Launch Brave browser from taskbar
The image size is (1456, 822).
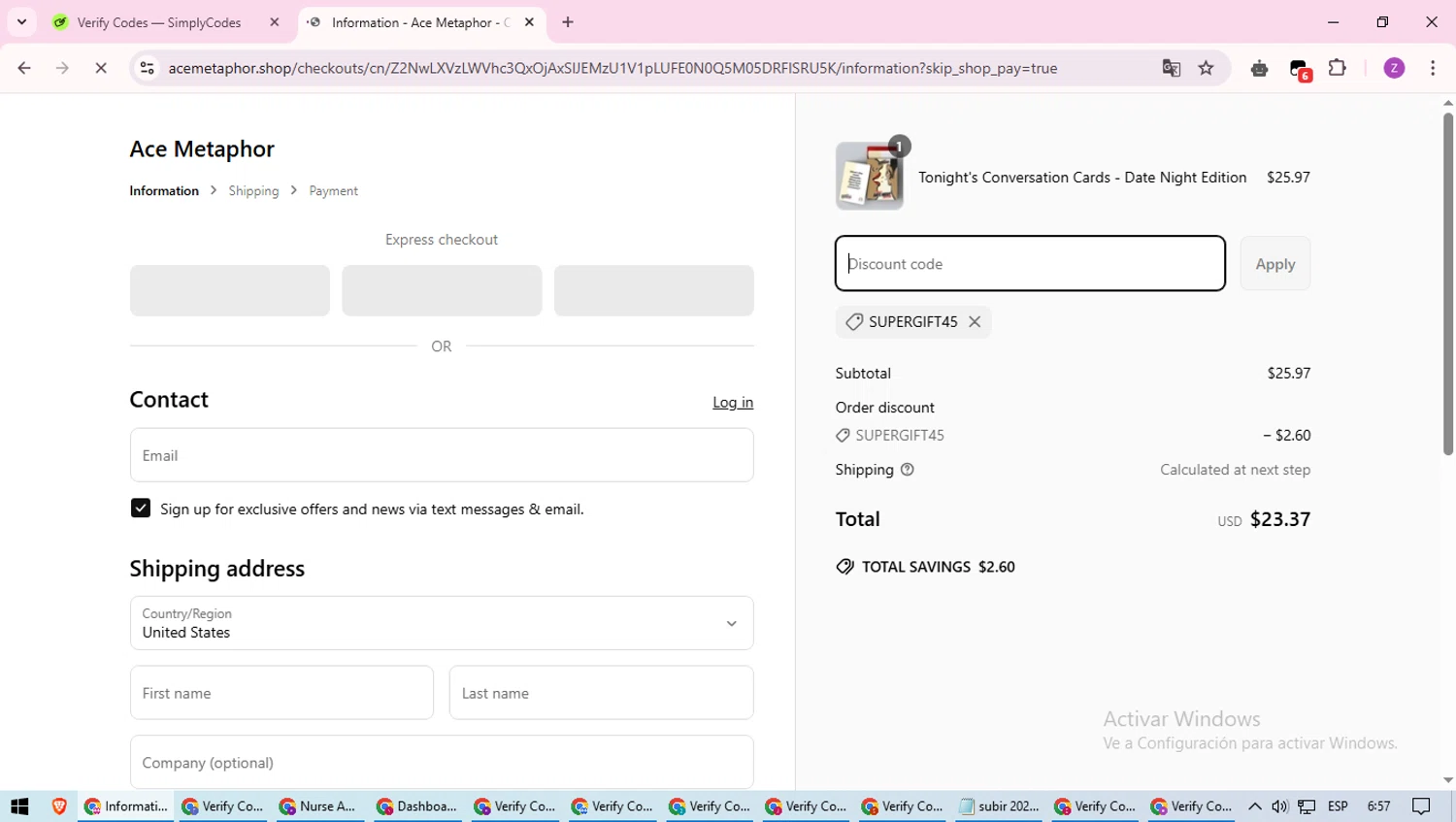coord(59,806)
